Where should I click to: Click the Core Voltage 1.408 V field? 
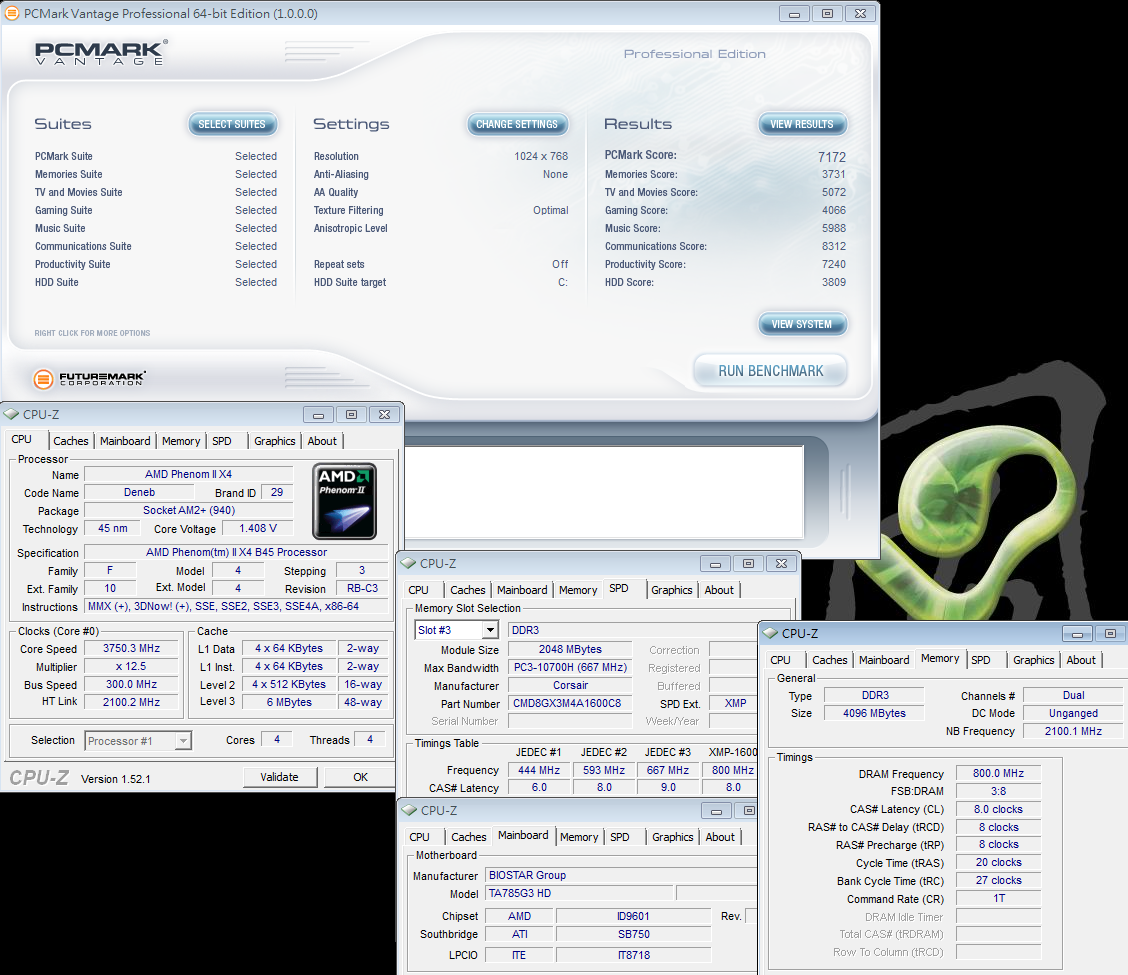(x=258, y=528)
